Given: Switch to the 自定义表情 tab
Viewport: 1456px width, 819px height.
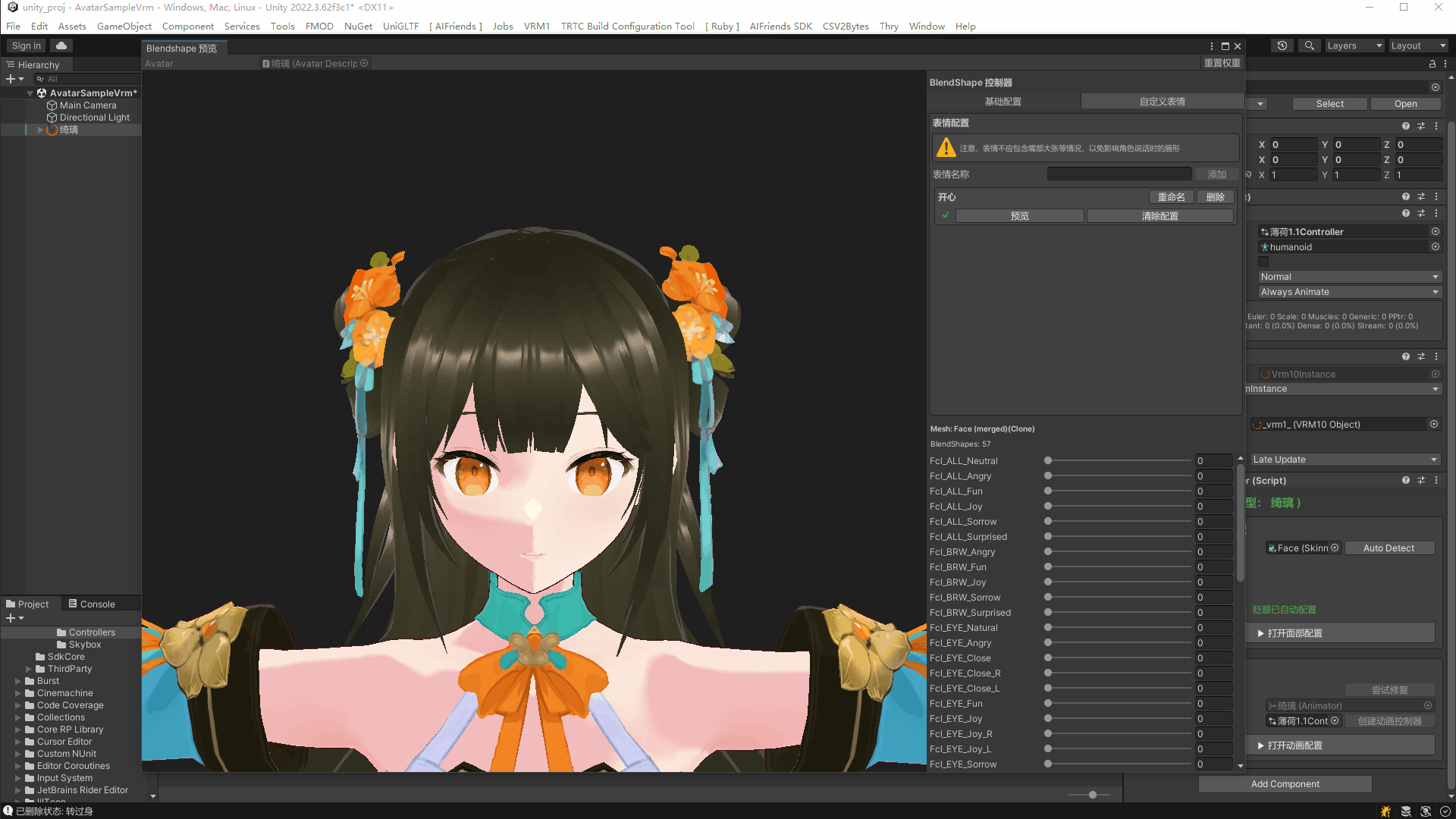Looking at the screenshot, I should (1162, 102).
